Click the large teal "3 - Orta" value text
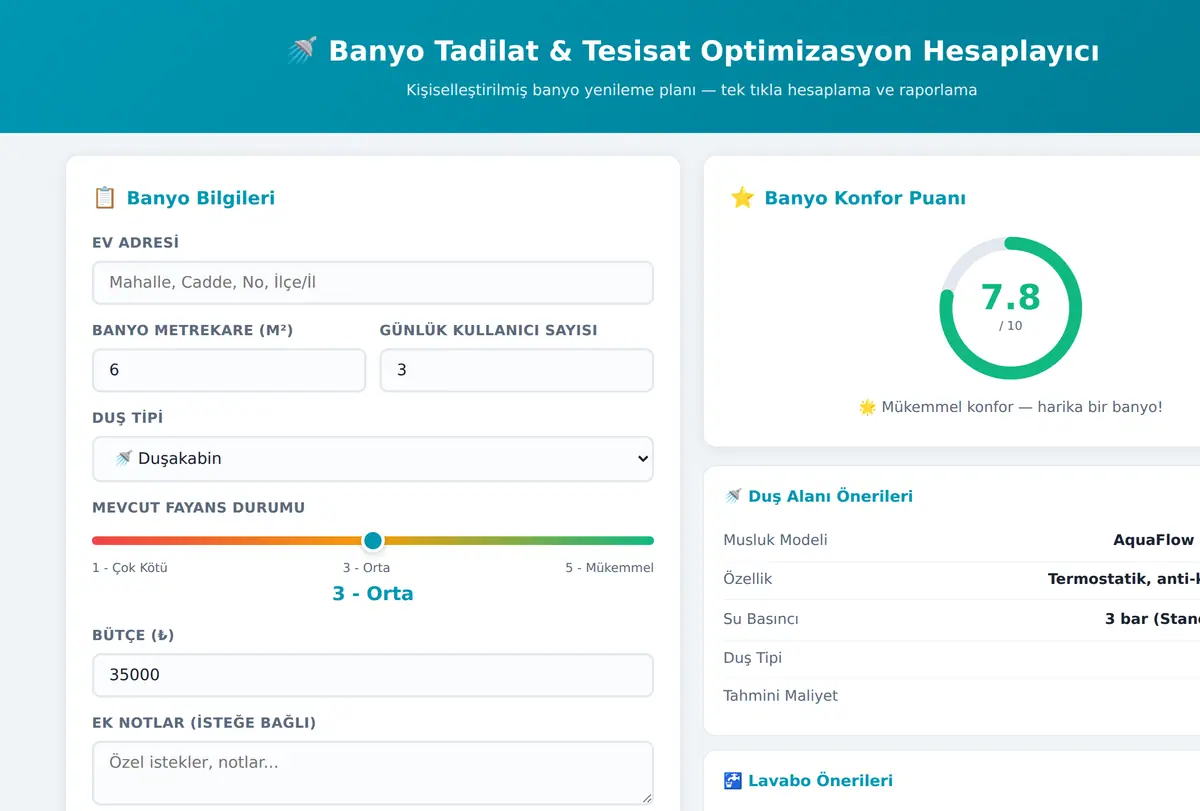Viewport: 1200px width, 811px height. (373, 594)
